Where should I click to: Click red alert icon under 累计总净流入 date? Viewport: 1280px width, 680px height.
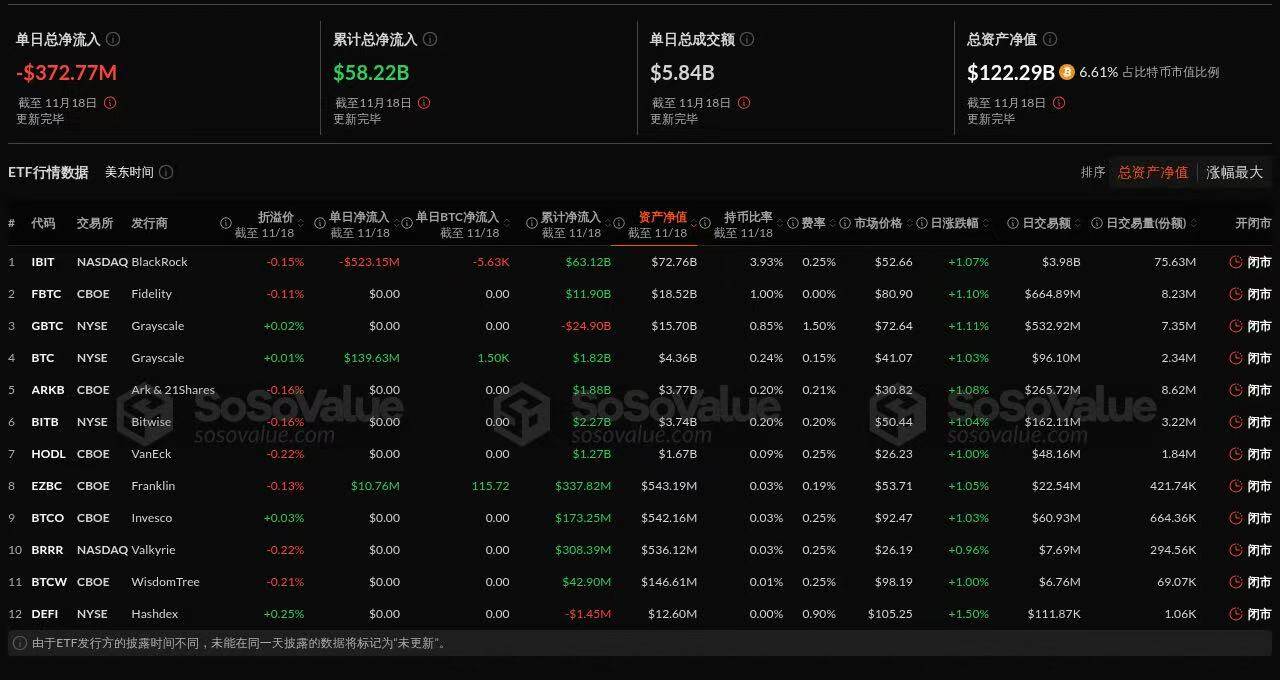pyautogui.click(x=424, y=103)
